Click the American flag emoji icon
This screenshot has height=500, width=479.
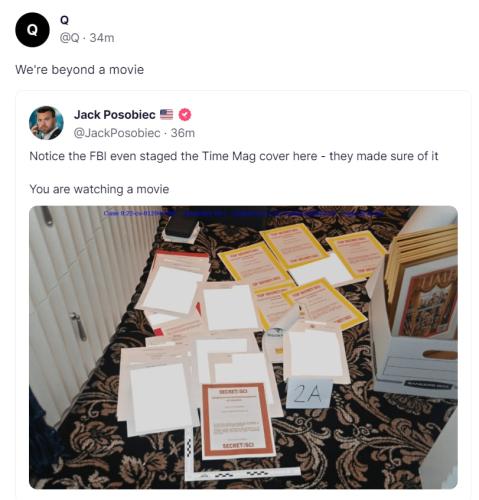pyautogui.click(x=166, y=114)
